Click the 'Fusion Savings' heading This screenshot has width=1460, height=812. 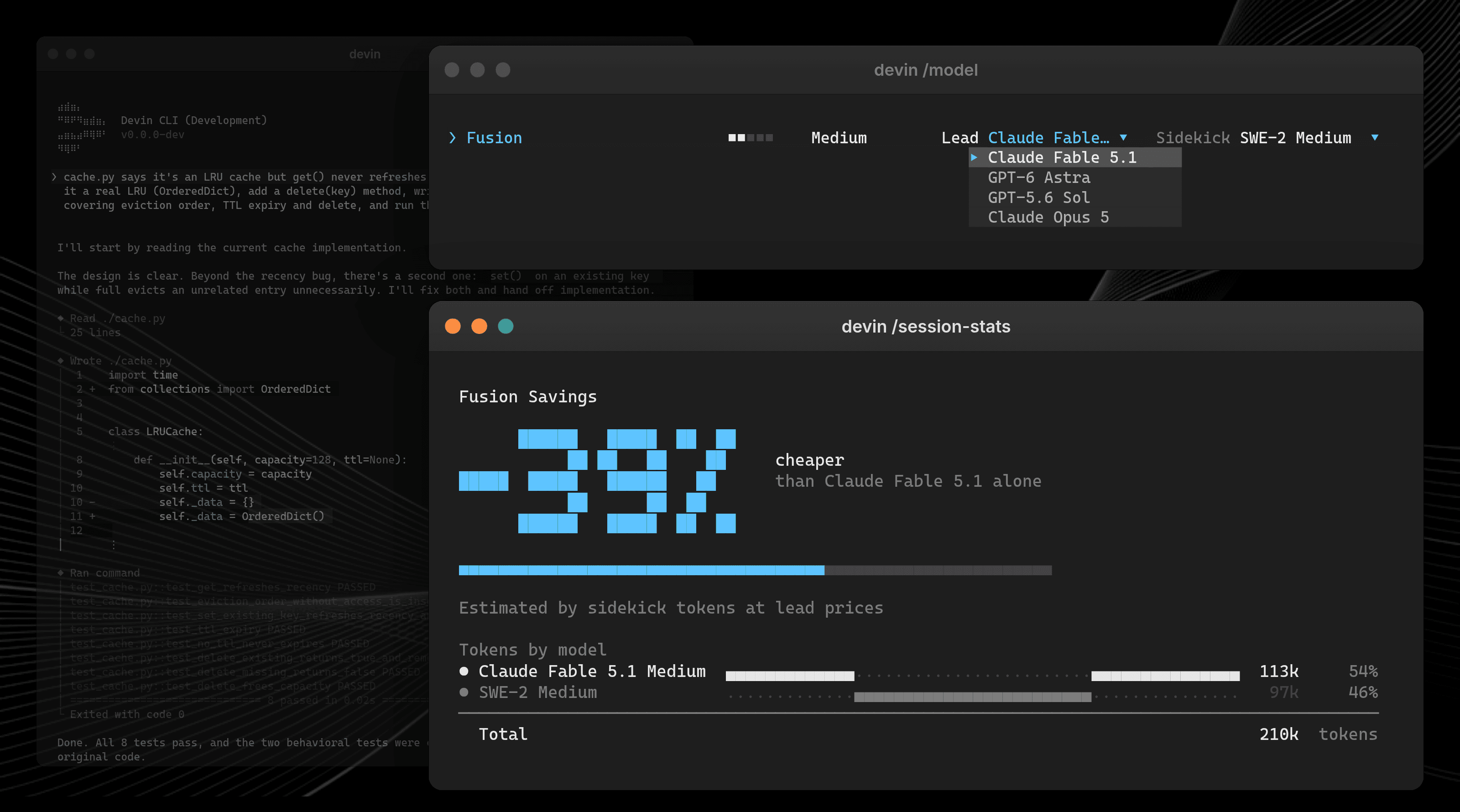528,397
